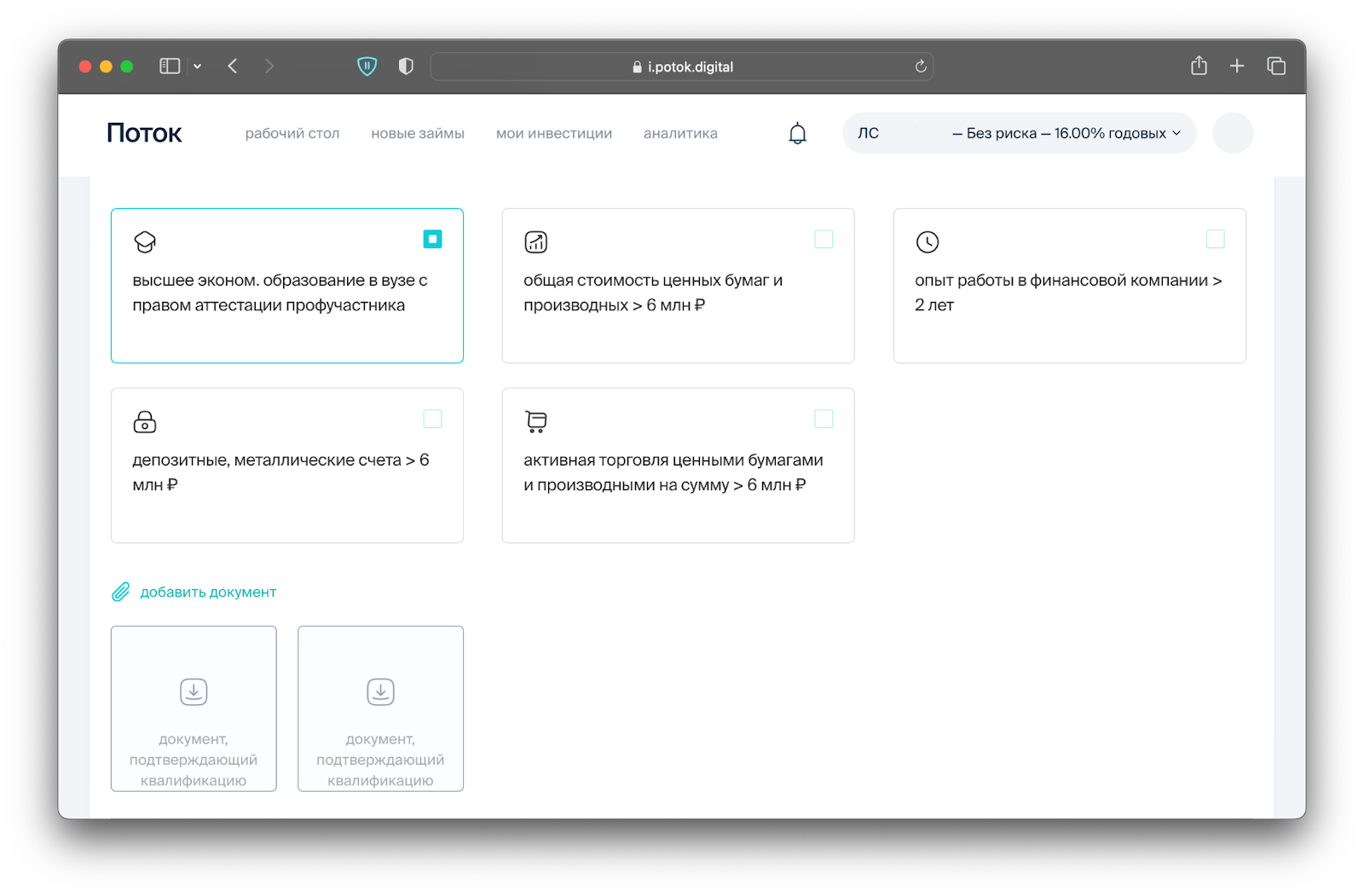The image size is (1364, 896).
Task: Uncheck the higher economic education checkbox
Action: [433, 239]
